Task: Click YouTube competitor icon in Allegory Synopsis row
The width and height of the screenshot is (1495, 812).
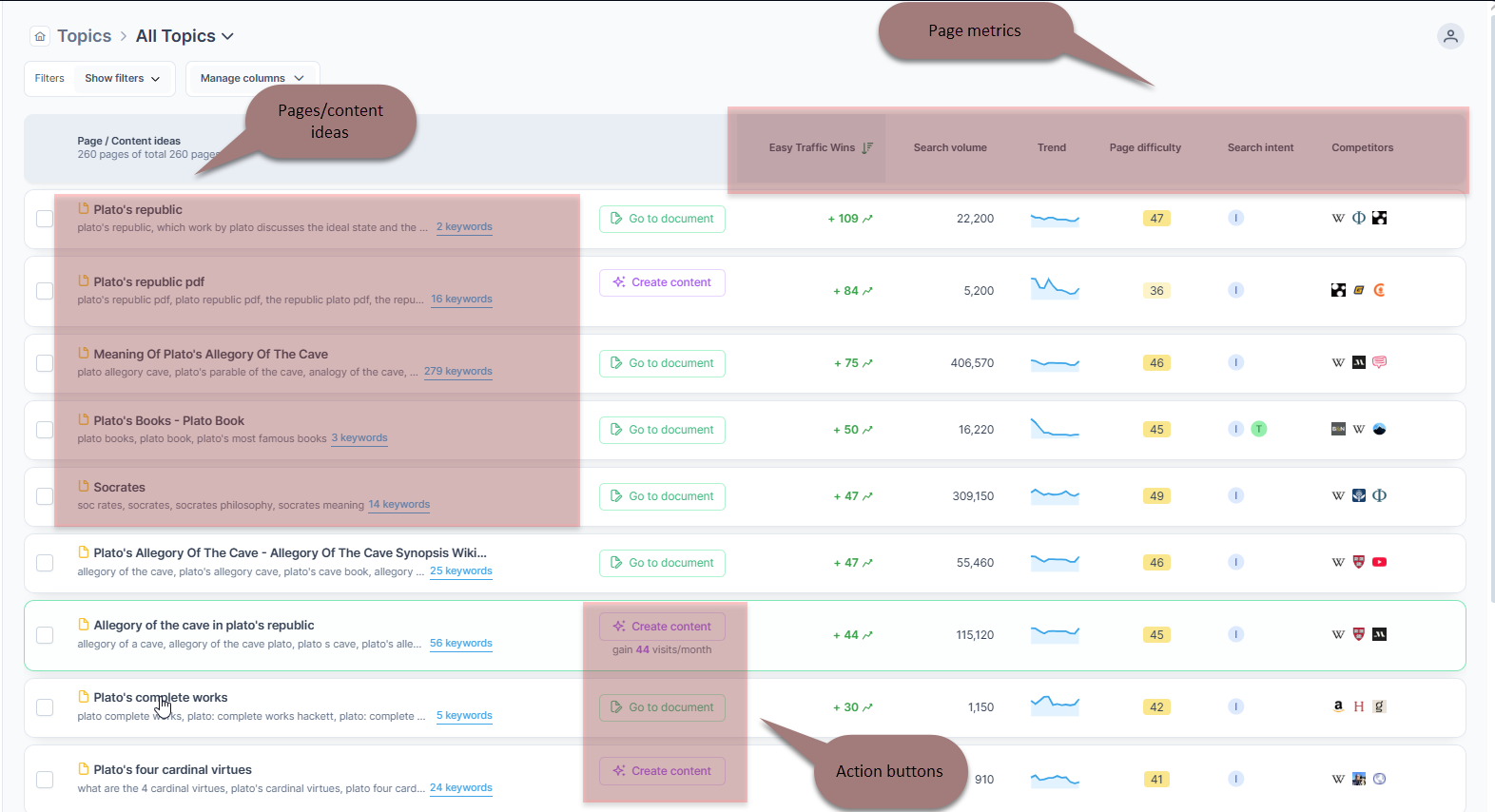Action: [1379, 563]
